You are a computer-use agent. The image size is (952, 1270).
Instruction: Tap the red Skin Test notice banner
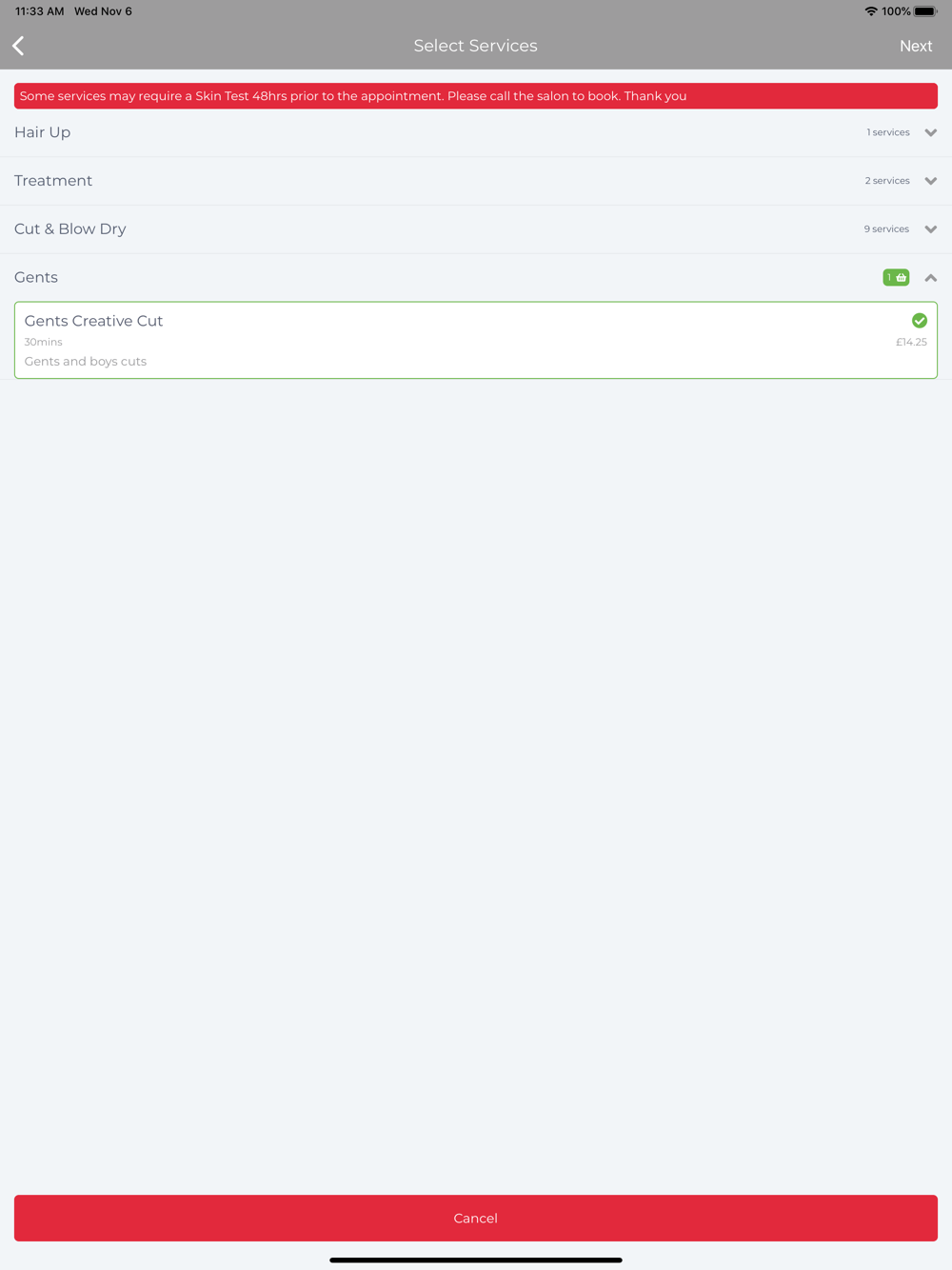476,96
